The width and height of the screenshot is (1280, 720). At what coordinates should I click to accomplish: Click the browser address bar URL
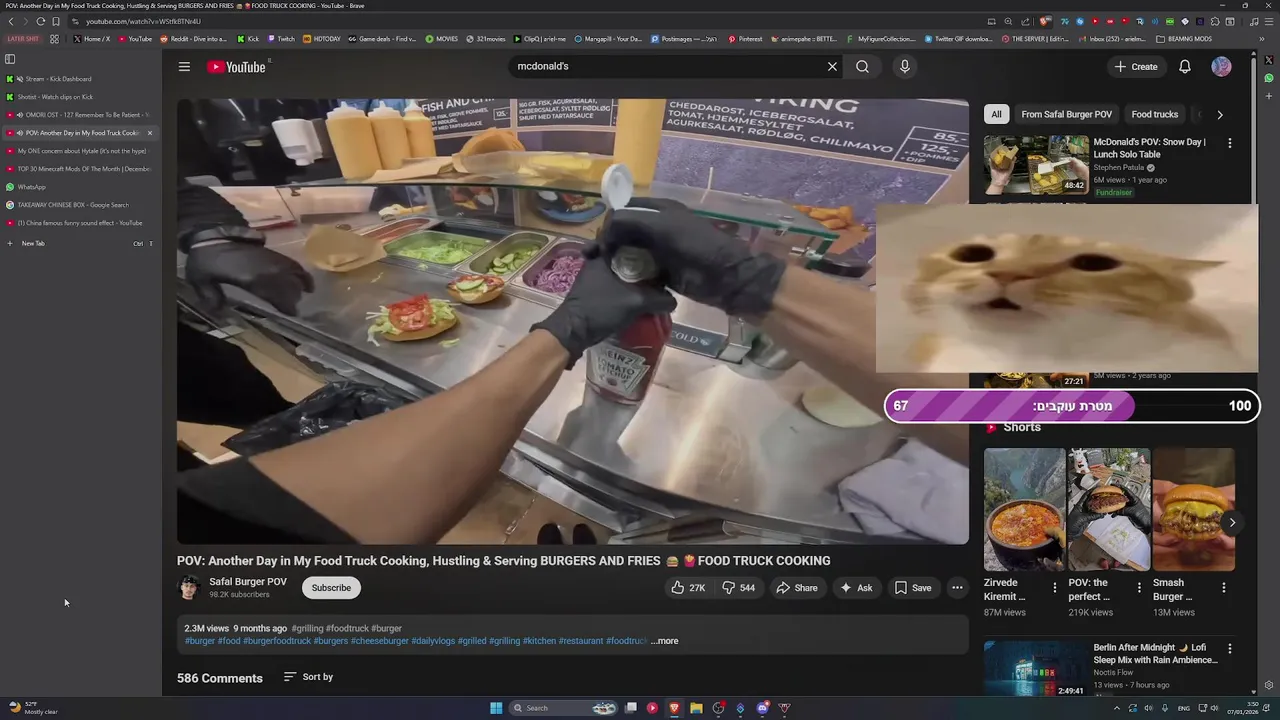click(143, 21)
